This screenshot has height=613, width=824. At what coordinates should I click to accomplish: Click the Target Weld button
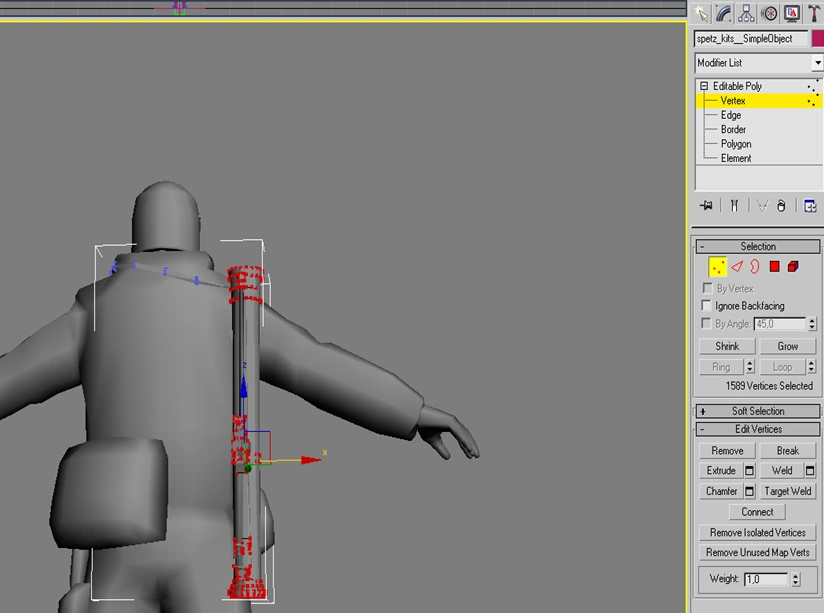(x=787, y=491)
